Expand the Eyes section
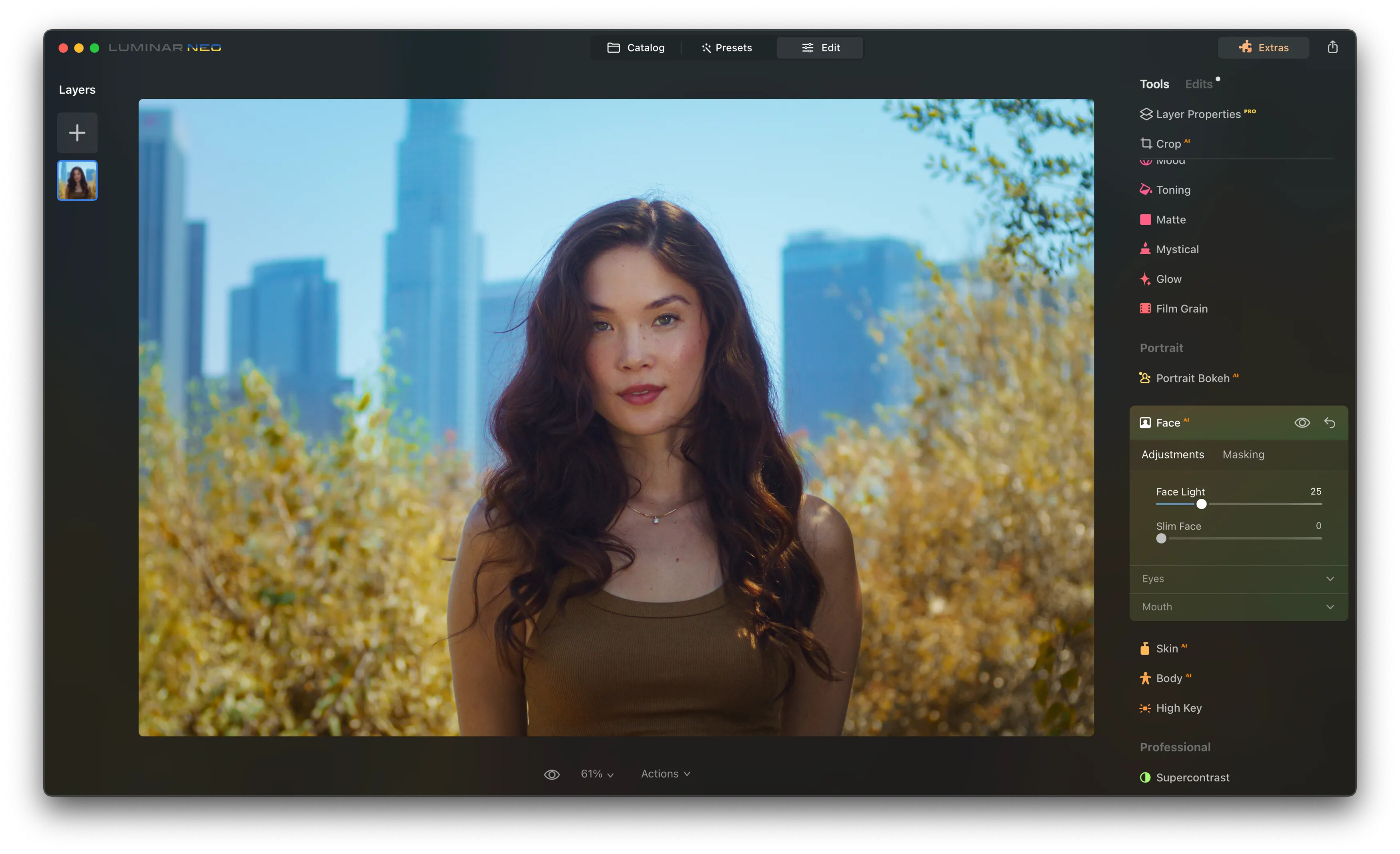The width and height of the screenshot is (1400, 854). (x=1238, y=578)
